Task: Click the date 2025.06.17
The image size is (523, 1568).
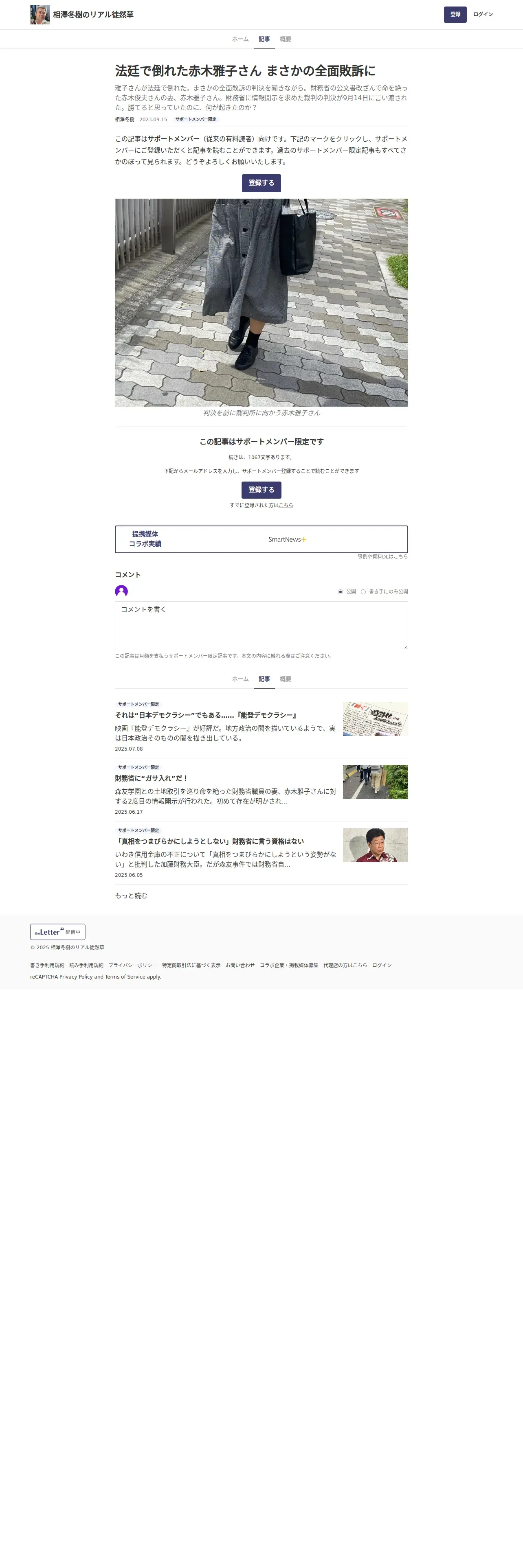Action: coord(128,812)
